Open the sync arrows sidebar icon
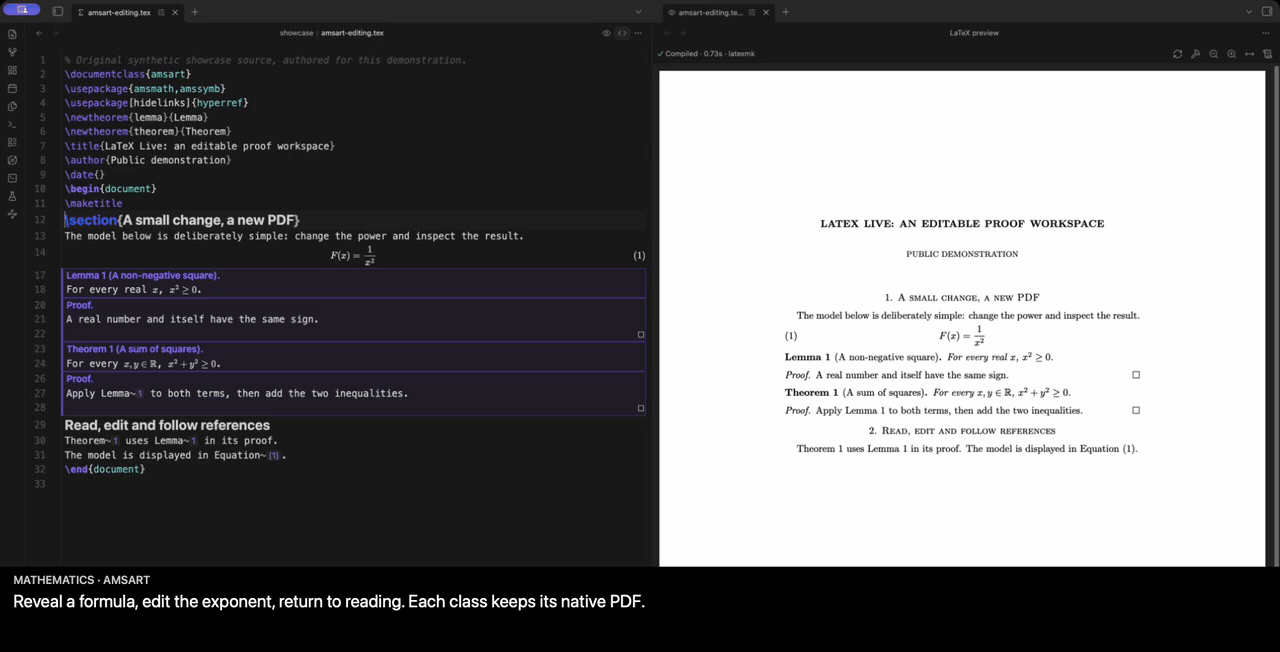This screenshot has height=652, width=1280. (x=12, y=214)
